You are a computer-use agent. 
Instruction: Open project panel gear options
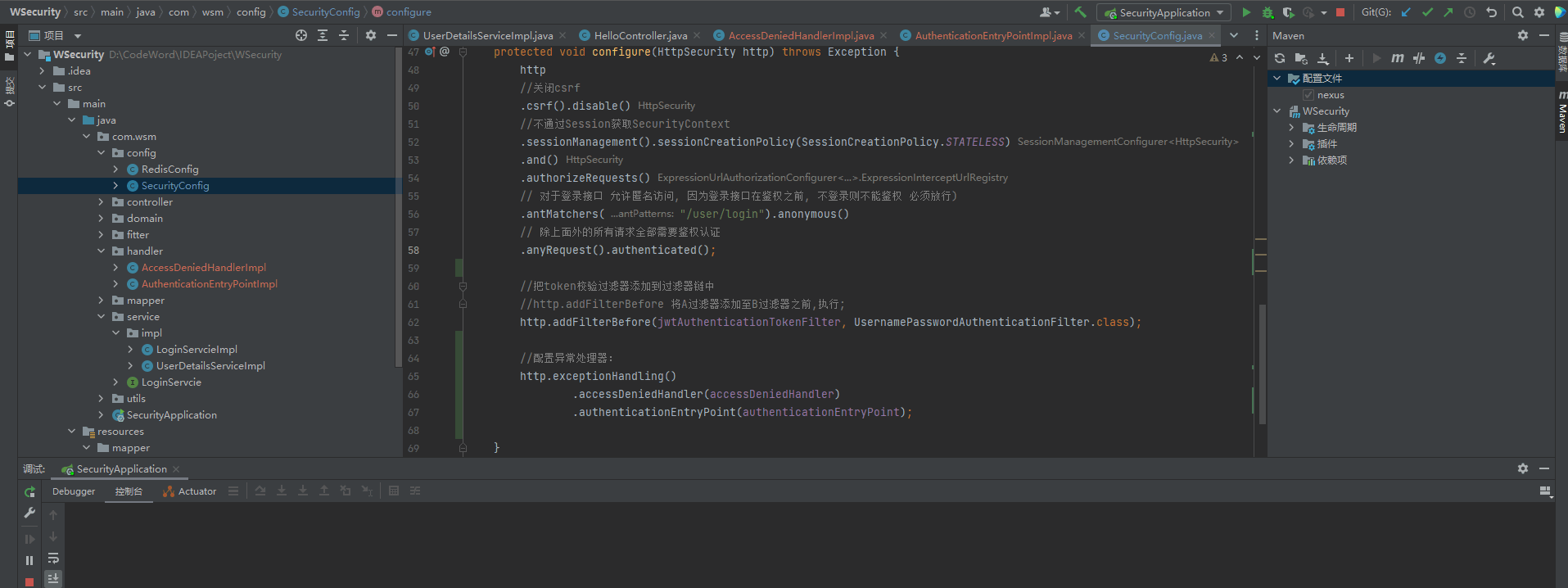click(371, 35)
